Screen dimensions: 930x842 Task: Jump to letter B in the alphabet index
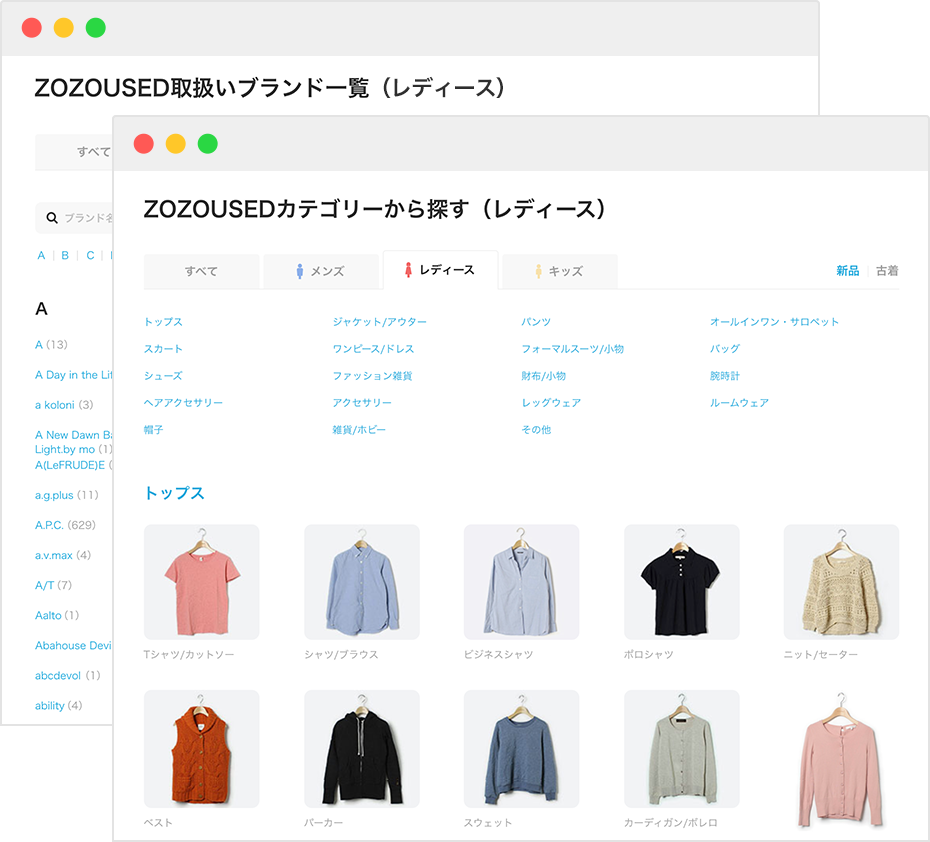tap(65, 256)
